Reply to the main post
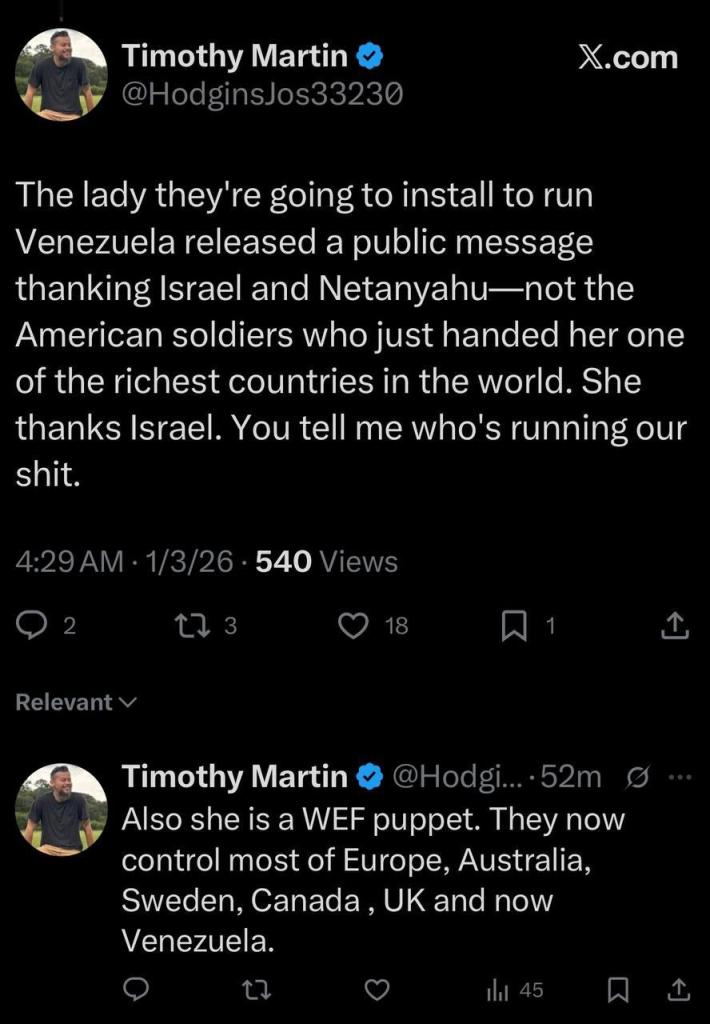Image resolution: width=710 pixels, height=1024 pixels. click(x=34, y=626)
